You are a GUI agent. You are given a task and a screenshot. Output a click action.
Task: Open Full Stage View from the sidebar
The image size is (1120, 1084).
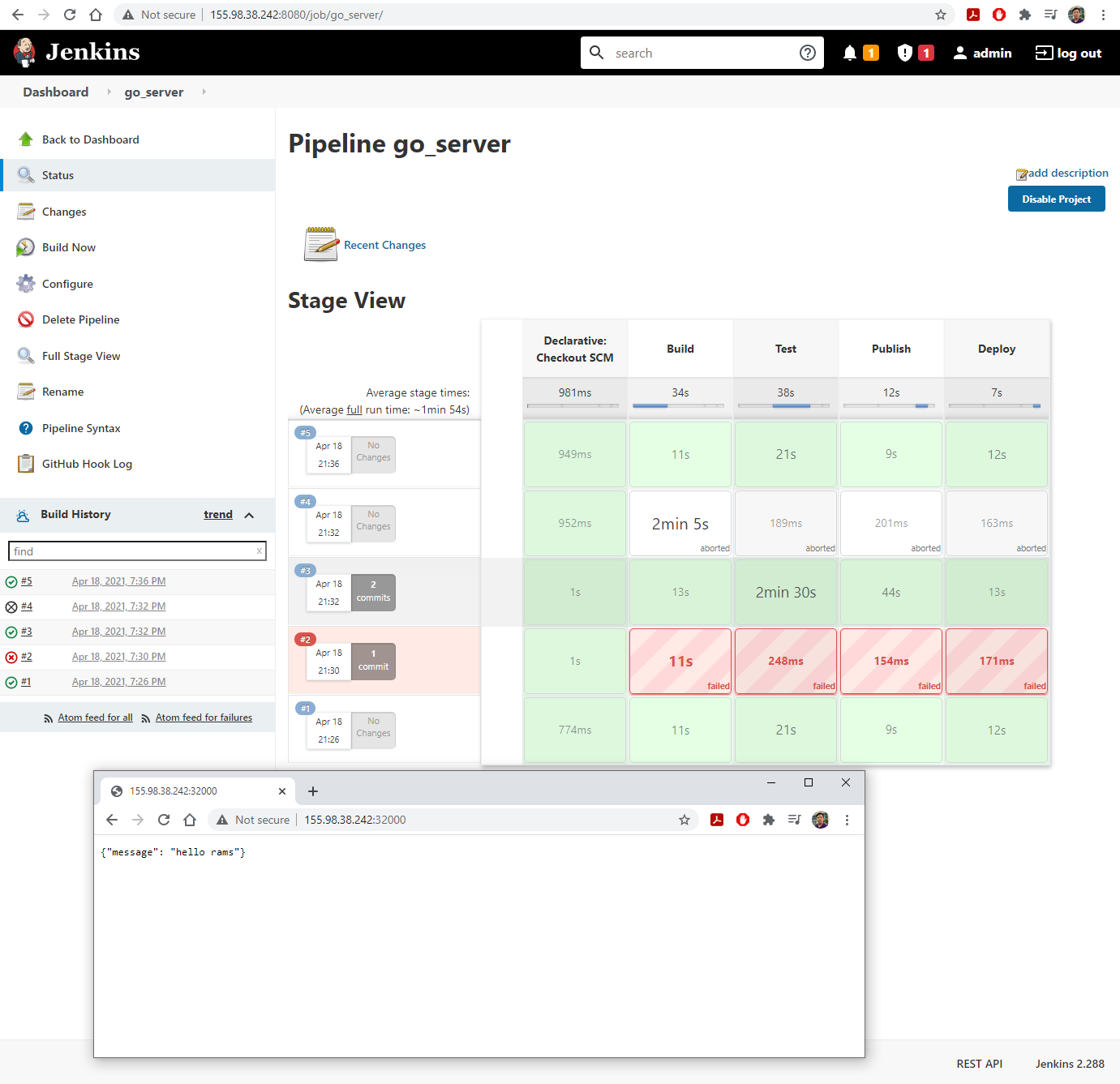pos(81,356)
